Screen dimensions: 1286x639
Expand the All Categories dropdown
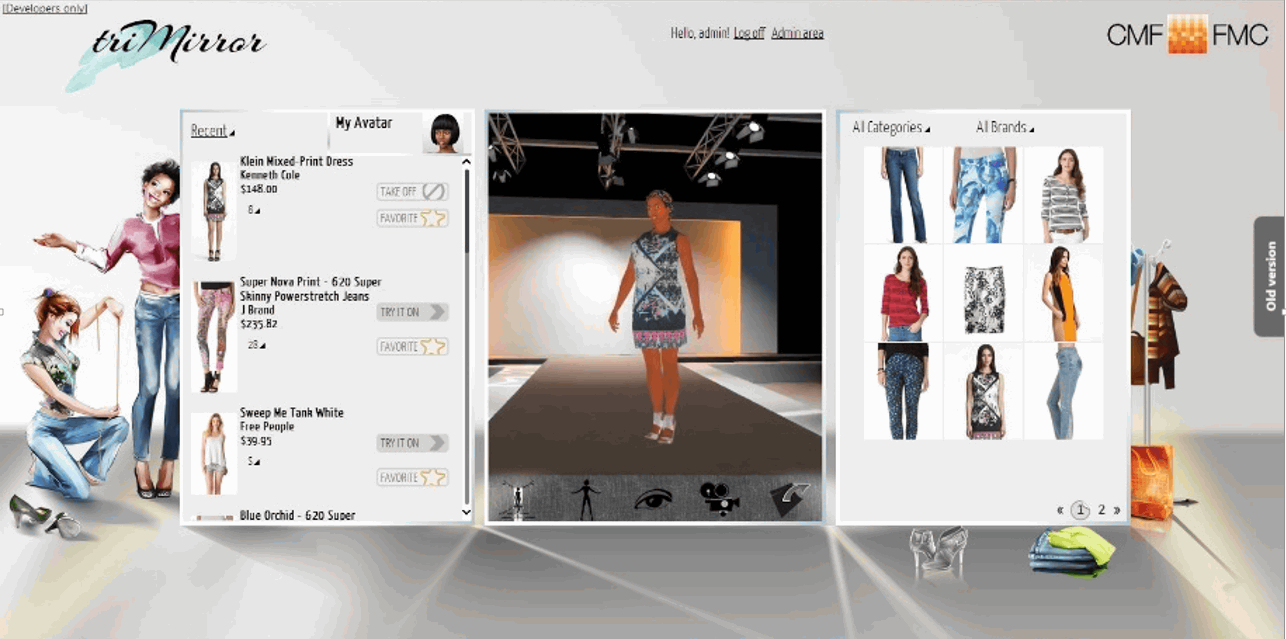891,128
